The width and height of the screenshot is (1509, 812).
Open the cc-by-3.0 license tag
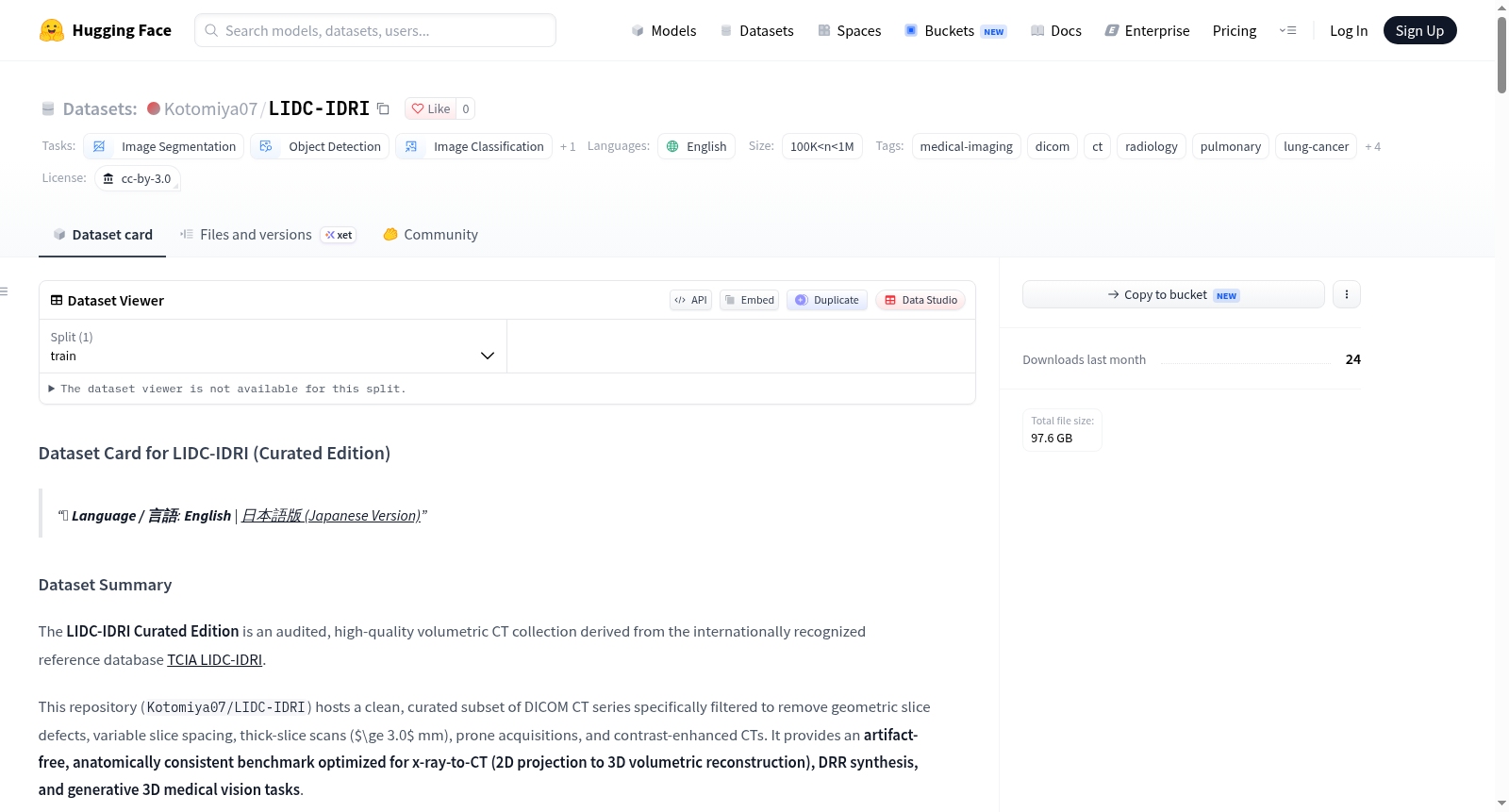coord(138,178)
